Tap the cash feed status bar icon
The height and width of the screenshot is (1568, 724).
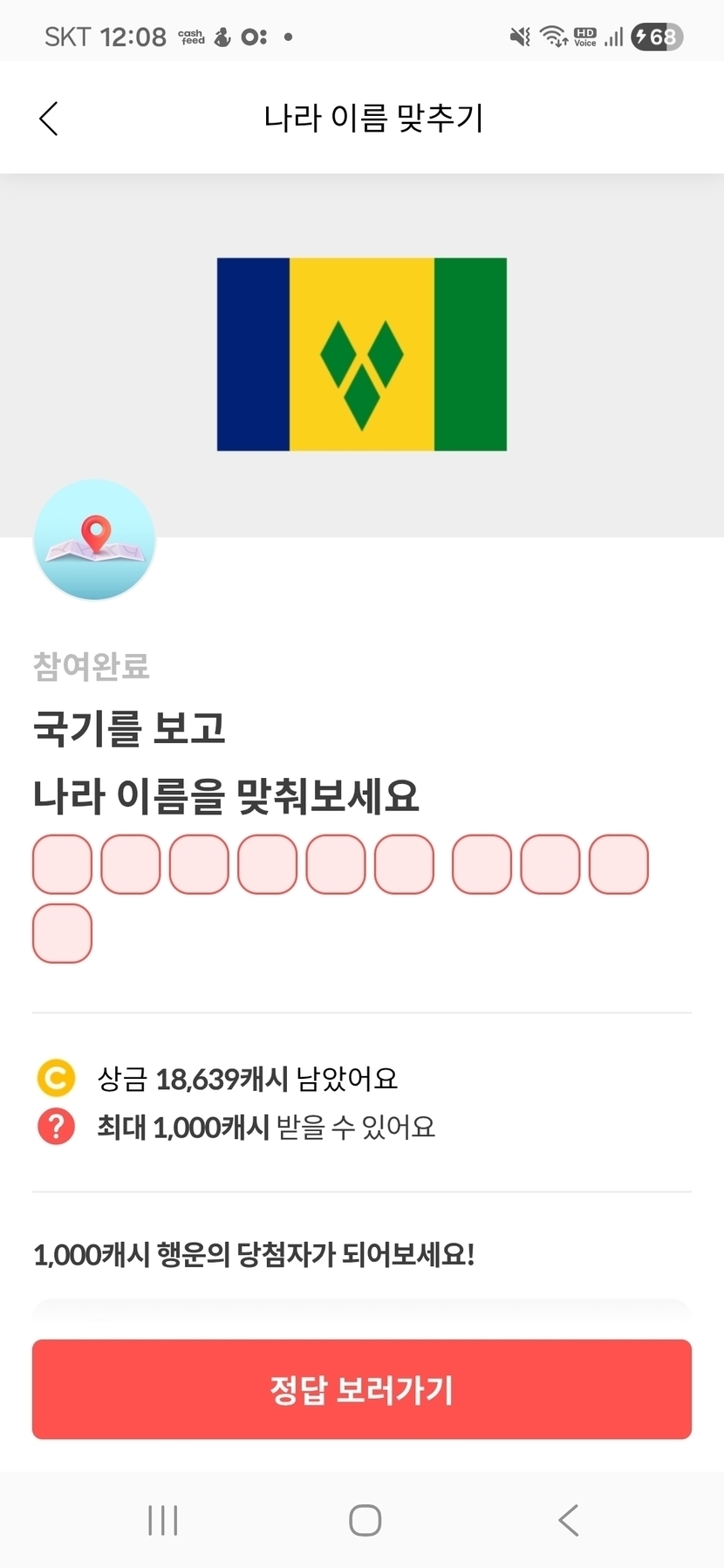[191, 37]
